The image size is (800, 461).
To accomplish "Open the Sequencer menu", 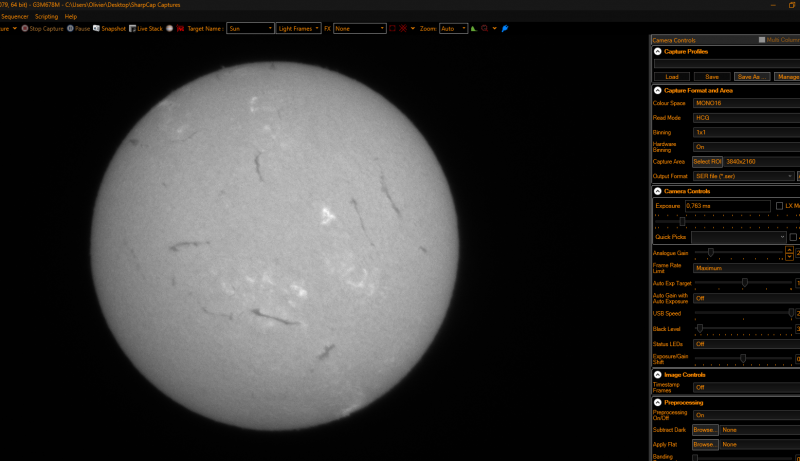I will point(14,17).
